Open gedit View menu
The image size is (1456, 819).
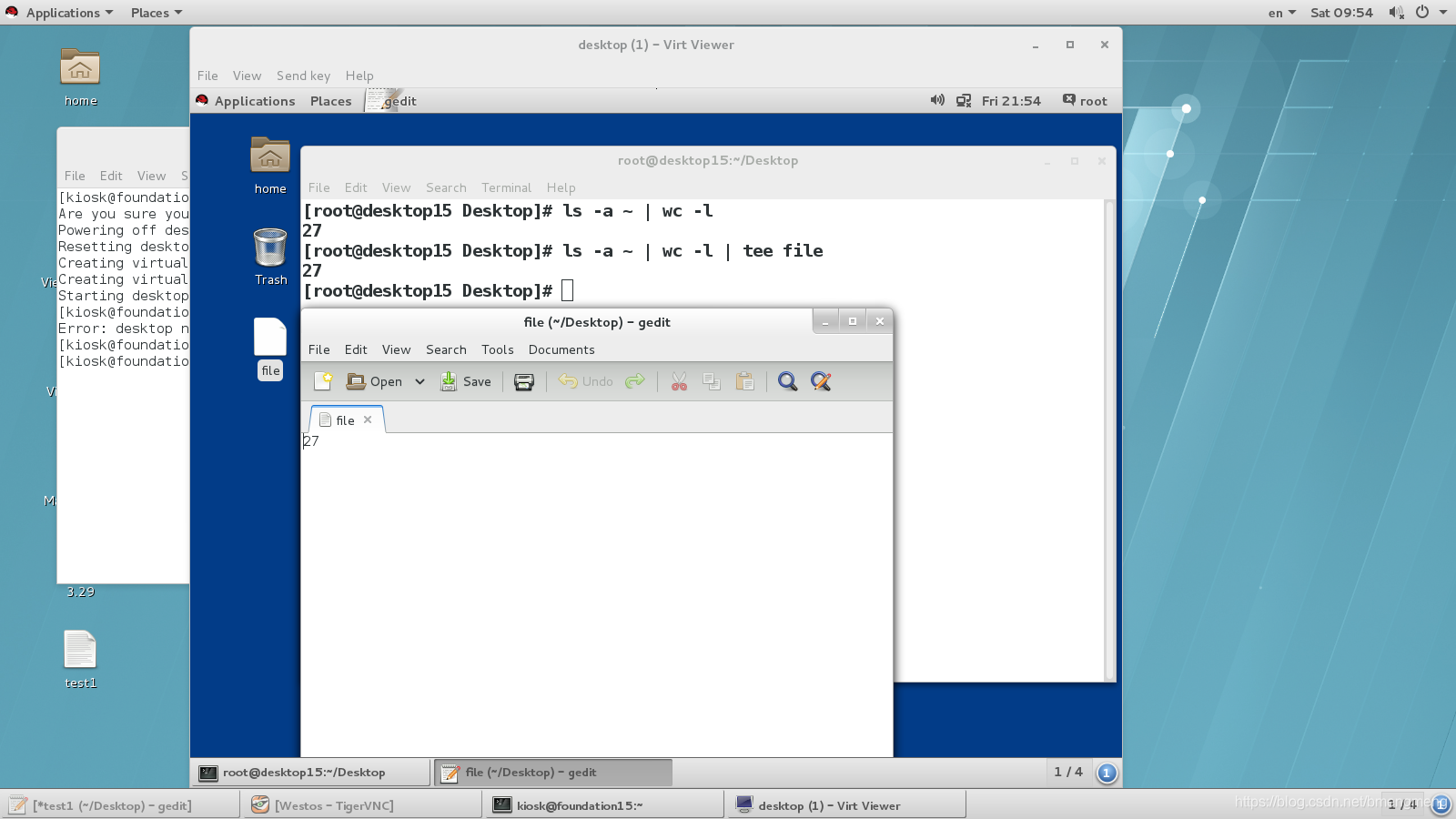point(396,349)
